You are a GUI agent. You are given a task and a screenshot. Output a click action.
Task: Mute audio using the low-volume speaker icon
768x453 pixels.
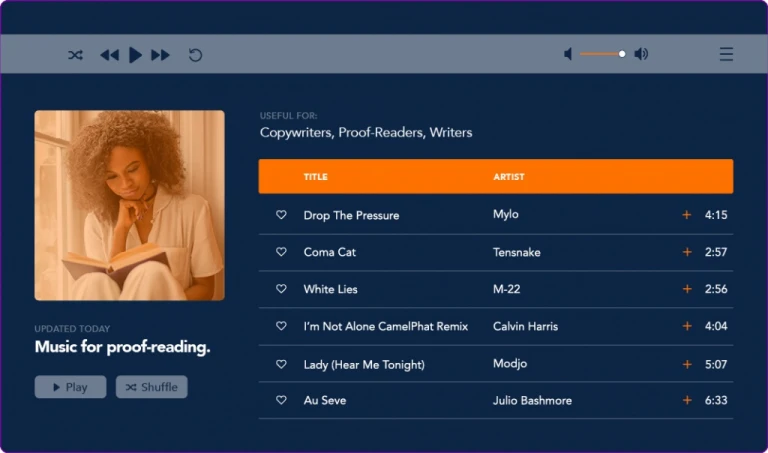[568, 53]
